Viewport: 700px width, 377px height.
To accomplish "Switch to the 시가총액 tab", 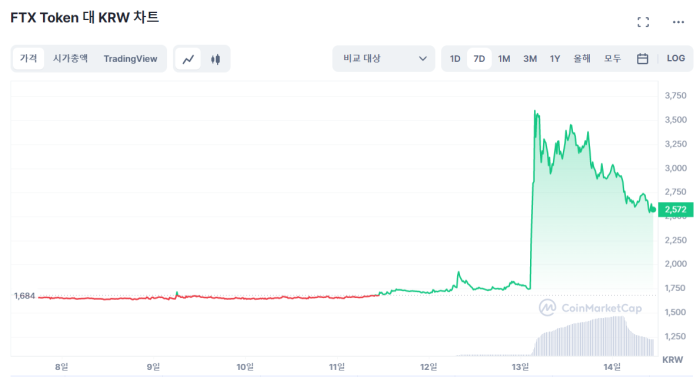I will (x=71, y=59).
